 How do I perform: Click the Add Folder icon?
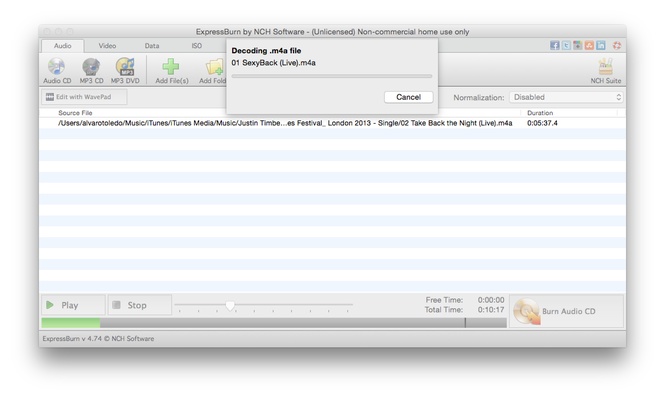[215, 67]
